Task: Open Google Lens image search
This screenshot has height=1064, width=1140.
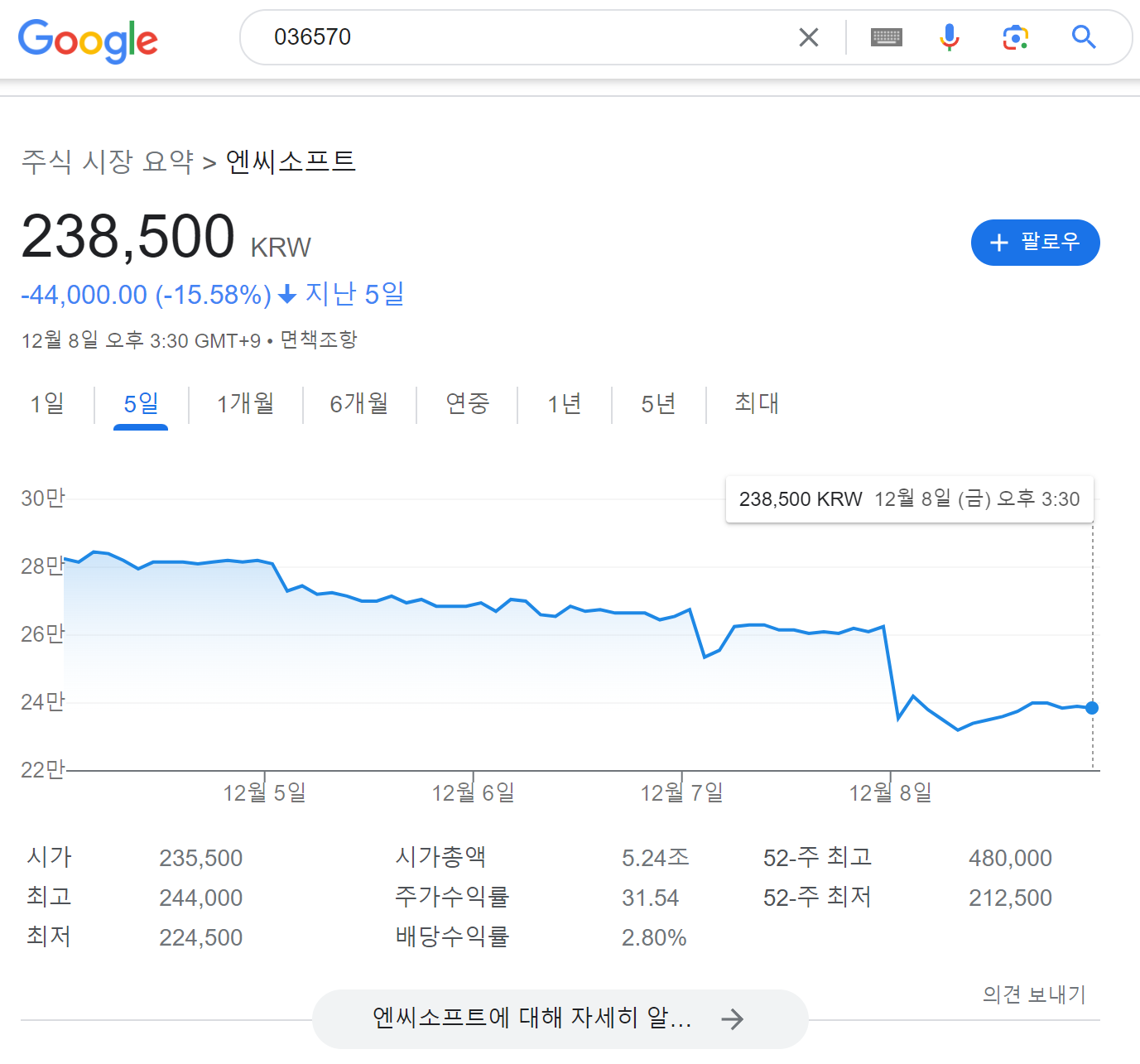Action: (1016, 37)
